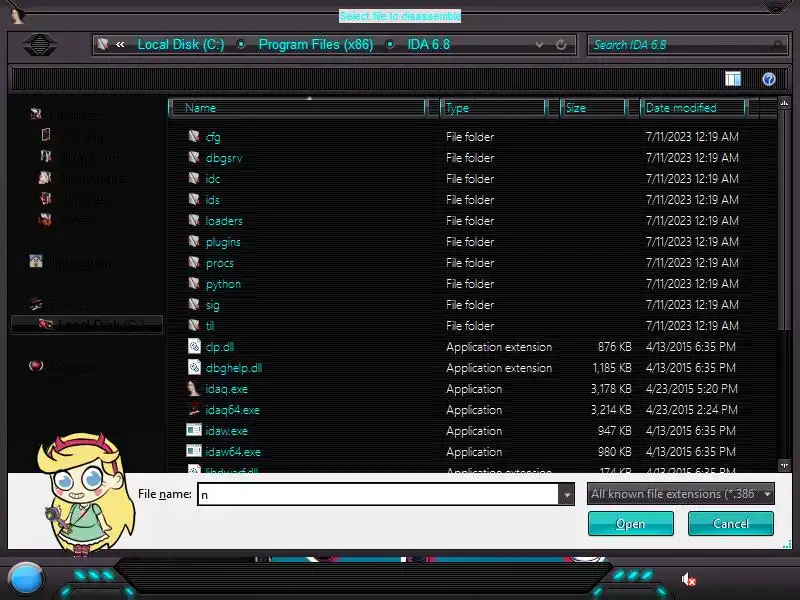Click the 980 KB size cell
The width and height of the screenshot is (800, 600).
coord(614,452)
